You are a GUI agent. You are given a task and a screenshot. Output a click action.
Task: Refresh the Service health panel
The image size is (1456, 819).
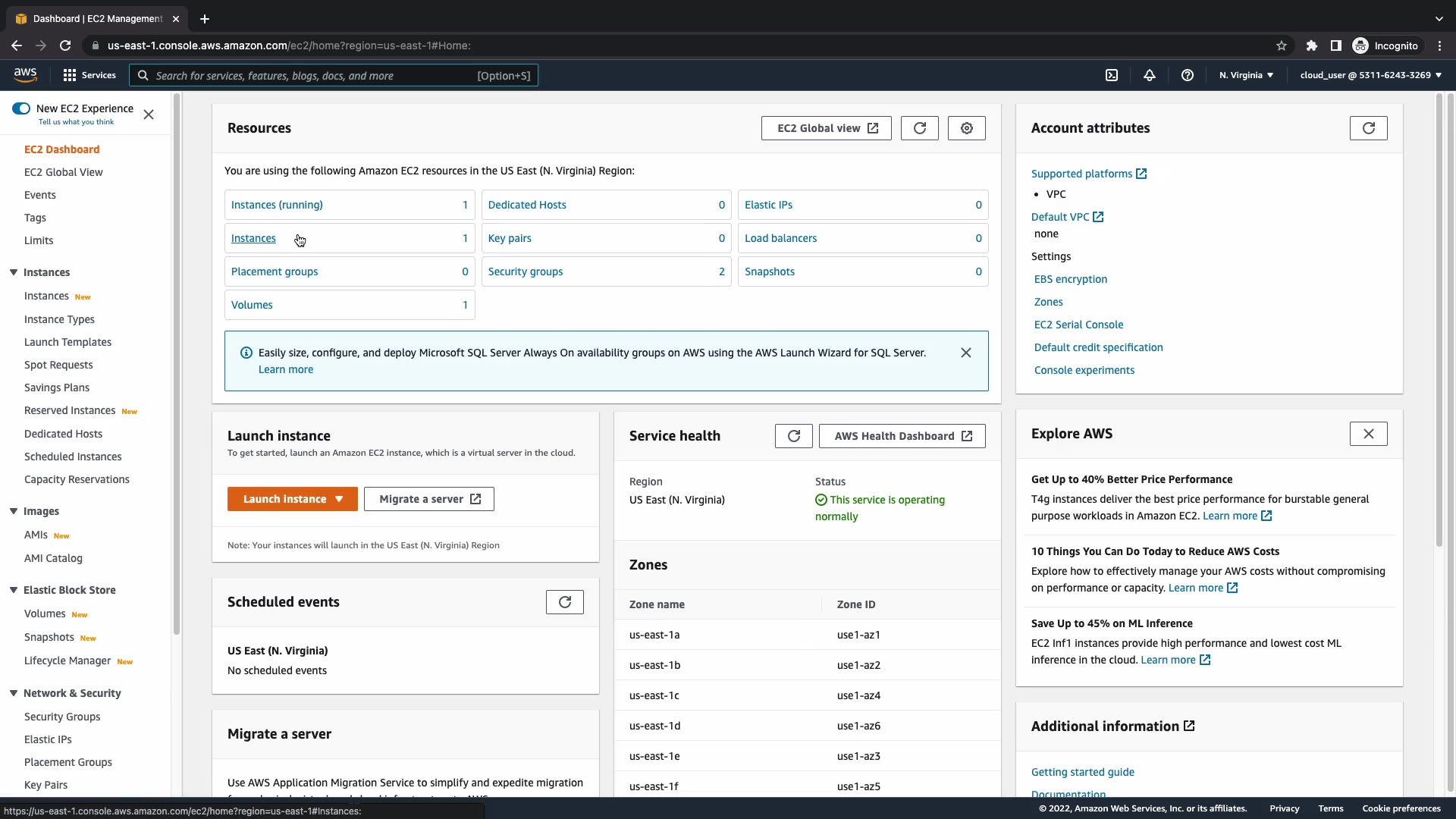[793, 436]
